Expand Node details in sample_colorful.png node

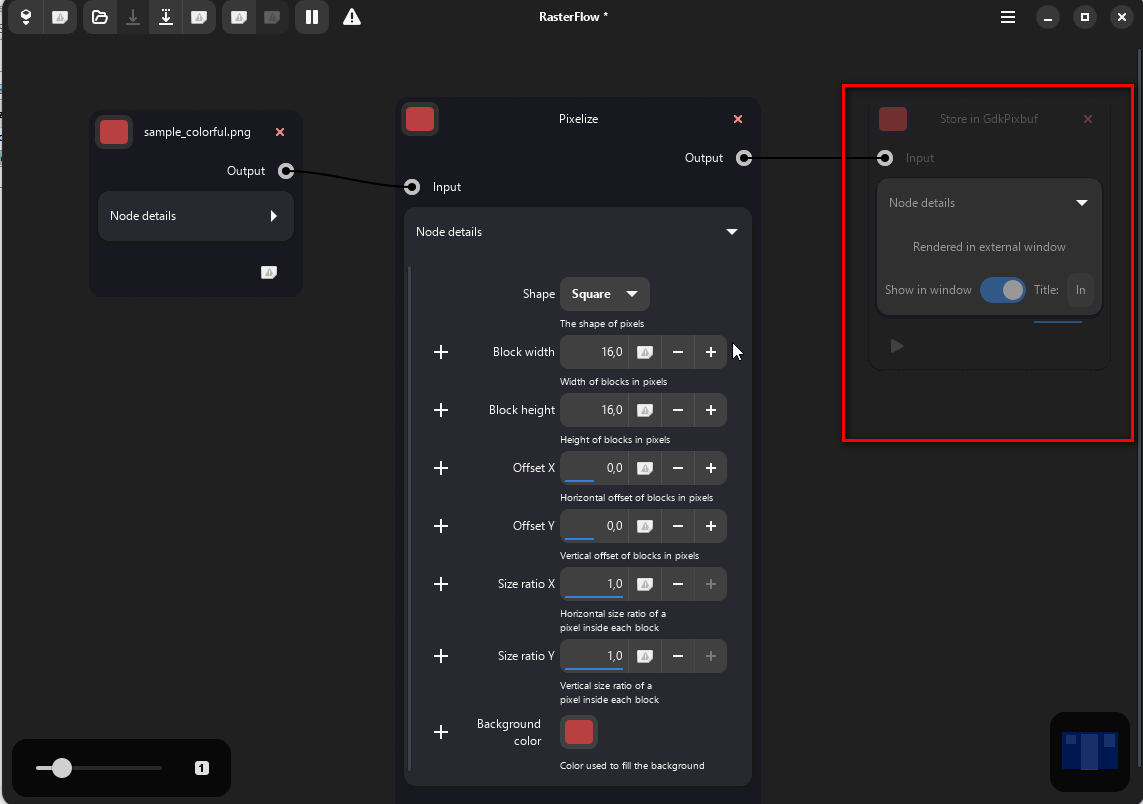273,216
